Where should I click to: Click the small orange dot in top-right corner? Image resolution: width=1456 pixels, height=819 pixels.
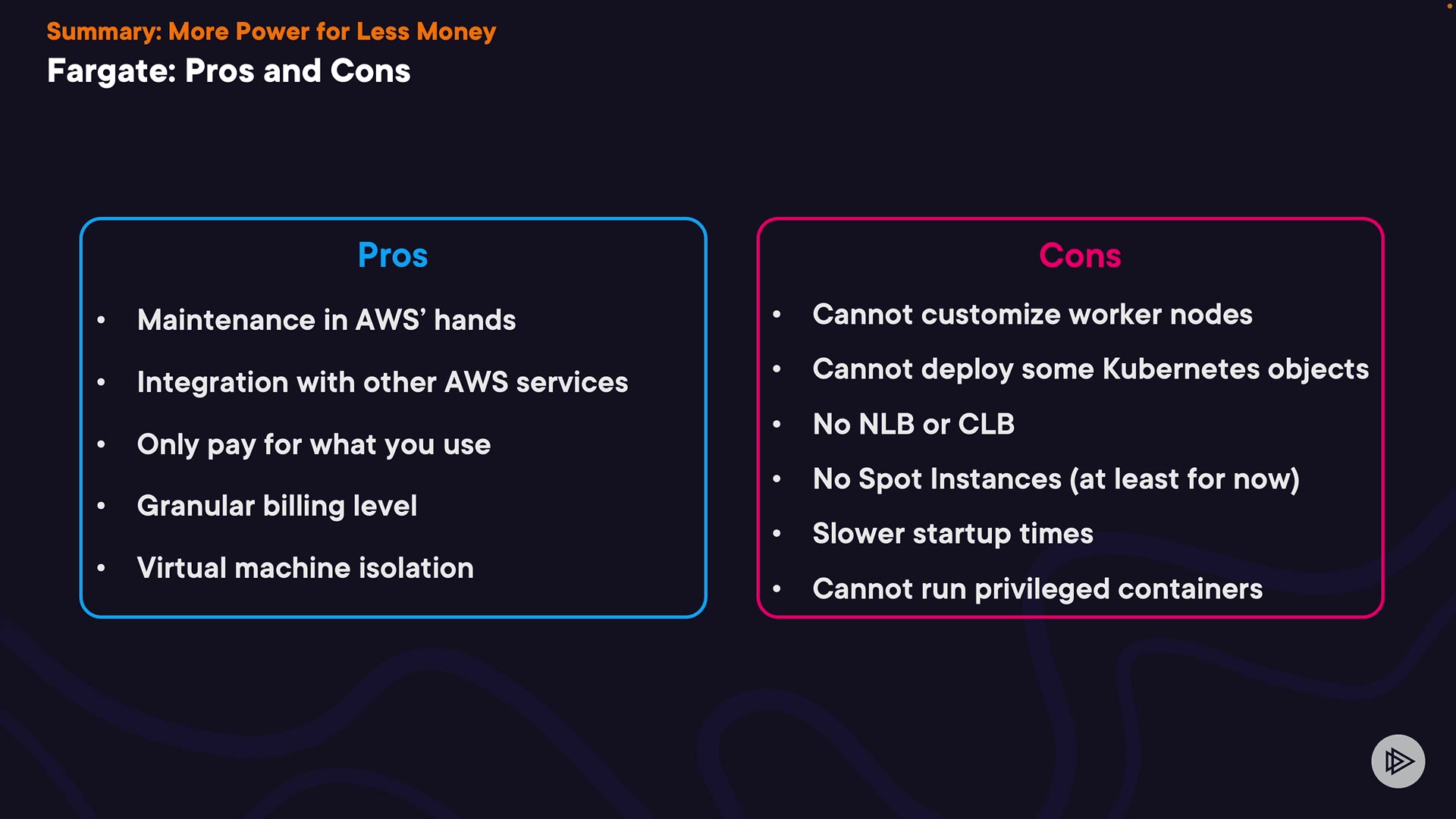coord(1450,6)
